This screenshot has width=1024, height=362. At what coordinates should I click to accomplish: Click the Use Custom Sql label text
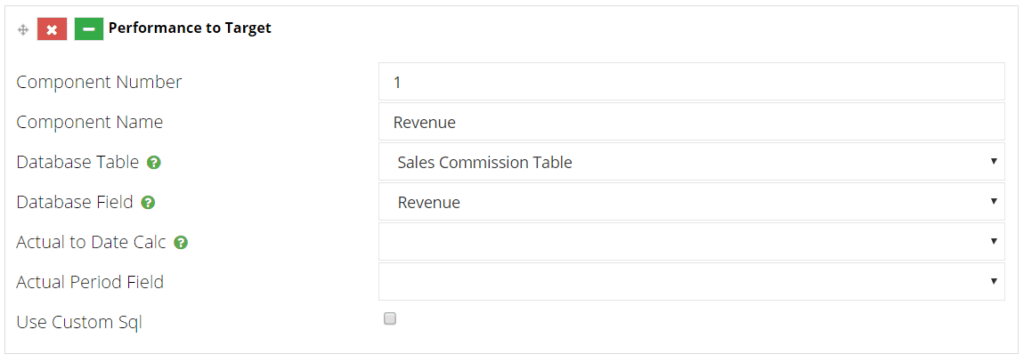tap(79, 323)
